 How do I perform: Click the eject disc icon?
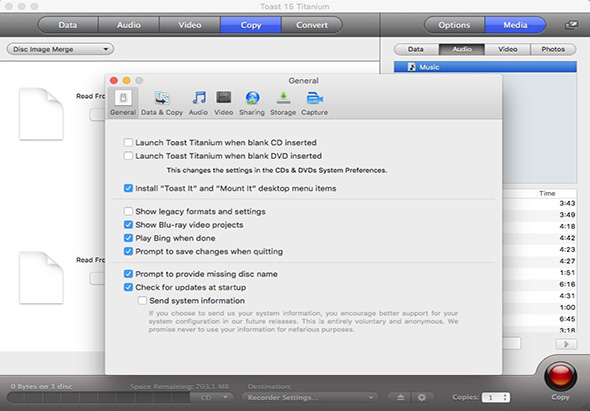[400, 397]
